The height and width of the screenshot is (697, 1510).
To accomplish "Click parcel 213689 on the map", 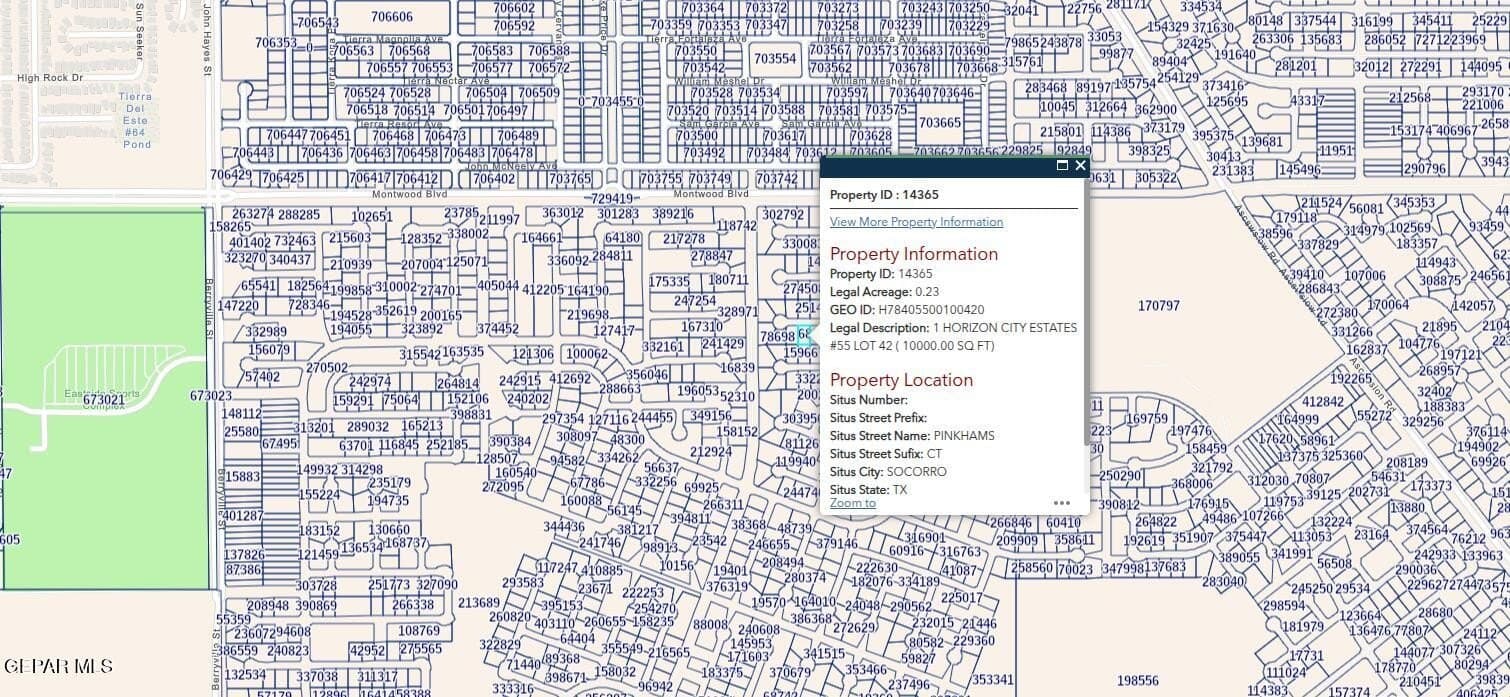I will [x=478, y=603].
